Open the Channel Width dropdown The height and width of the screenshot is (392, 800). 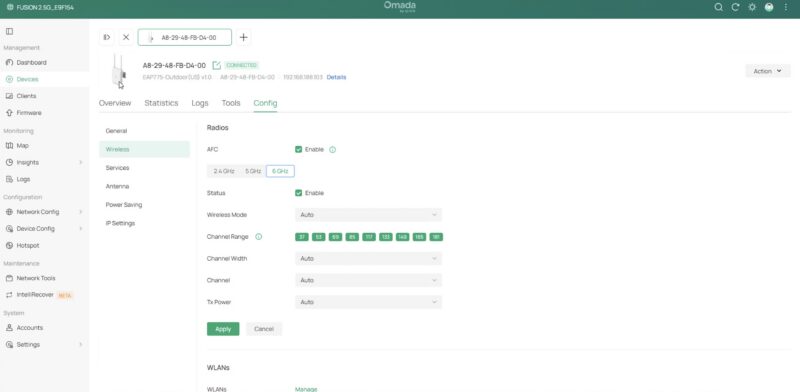368,259
